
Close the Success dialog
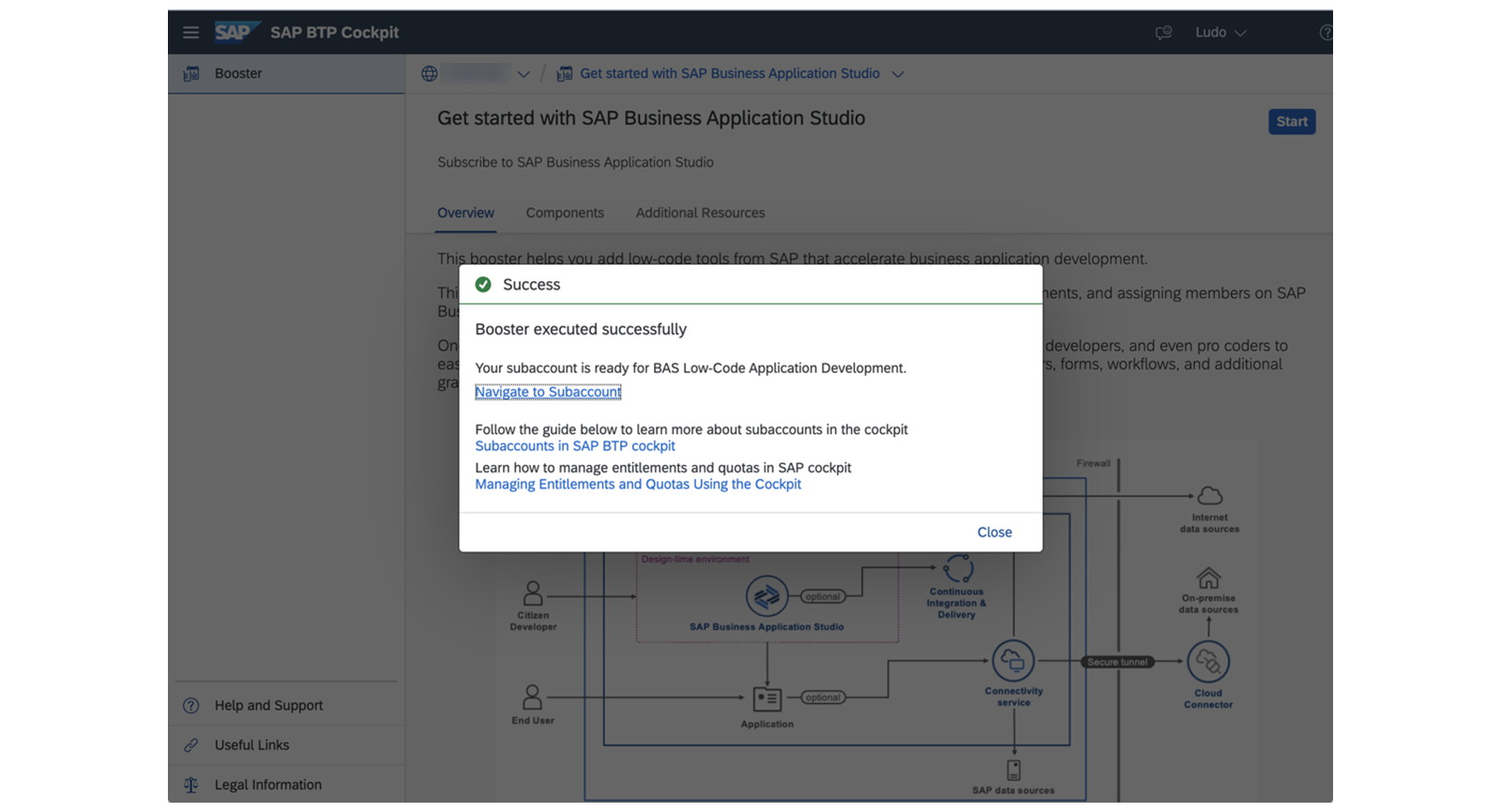tap(994, 532)
